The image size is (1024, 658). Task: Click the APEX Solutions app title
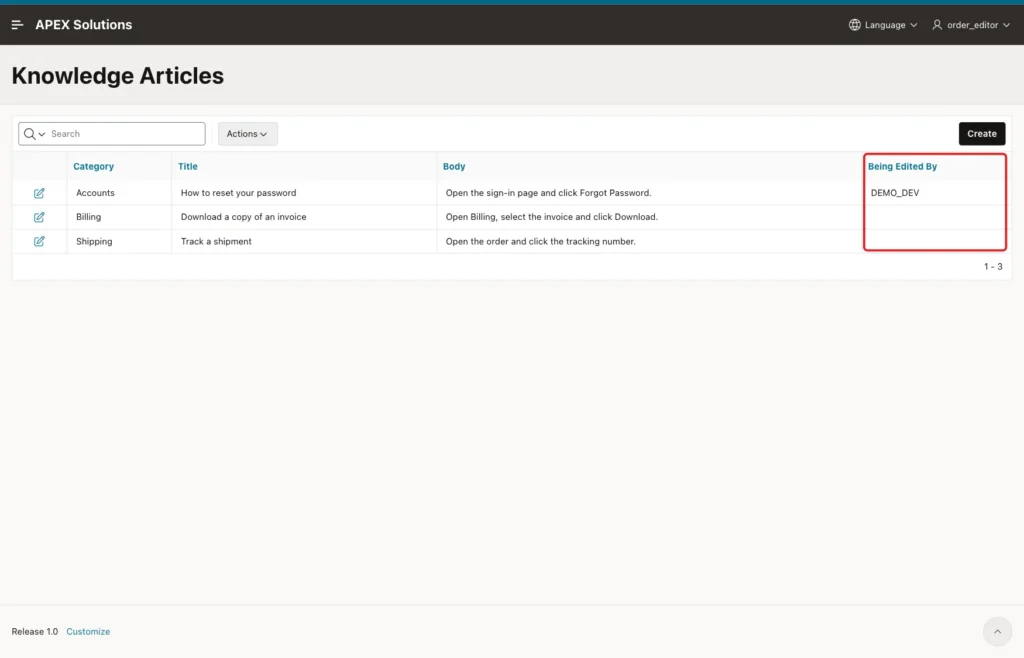(x=84, y=25)
